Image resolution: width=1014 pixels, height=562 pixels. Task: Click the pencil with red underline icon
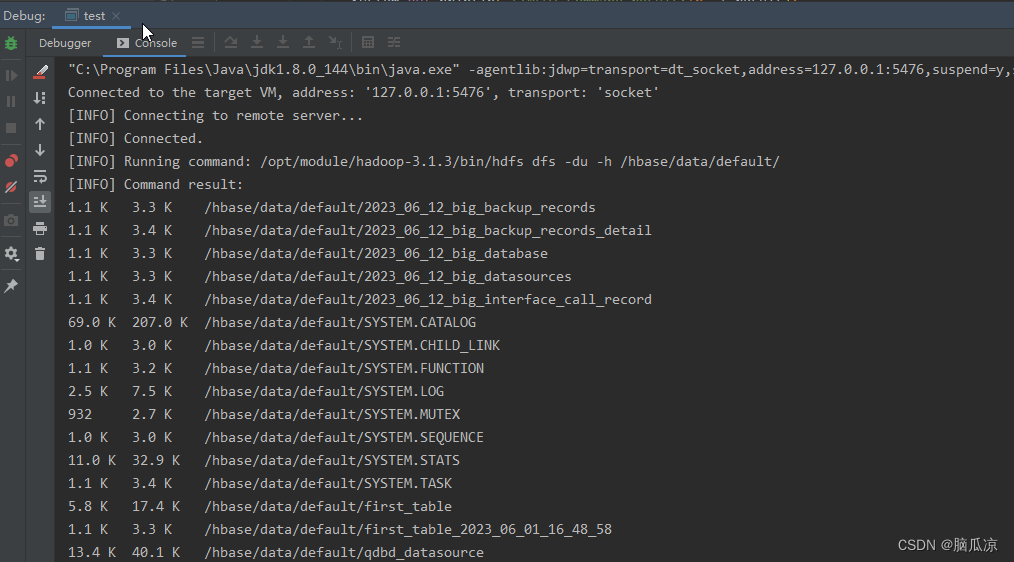(x=40, y=72)
